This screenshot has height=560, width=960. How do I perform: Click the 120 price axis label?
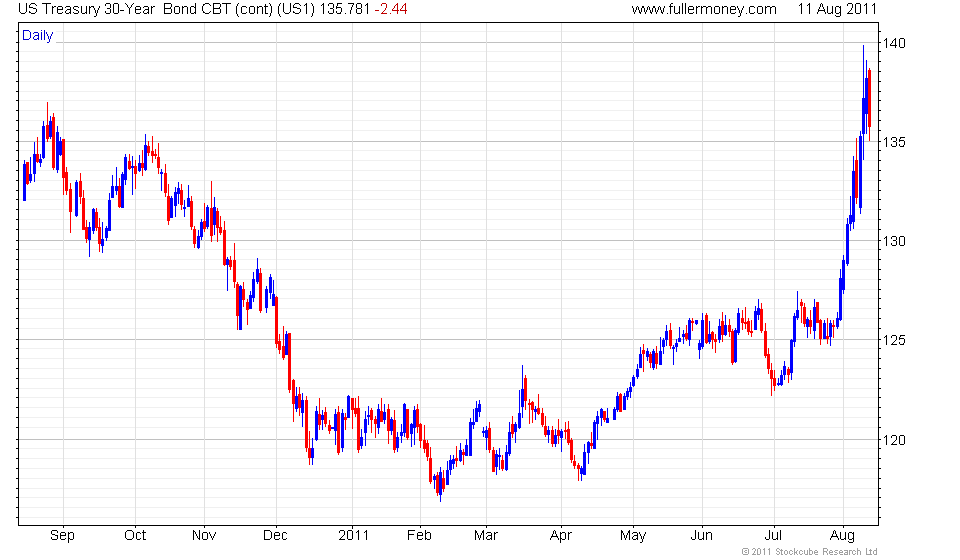pos(893,440)
